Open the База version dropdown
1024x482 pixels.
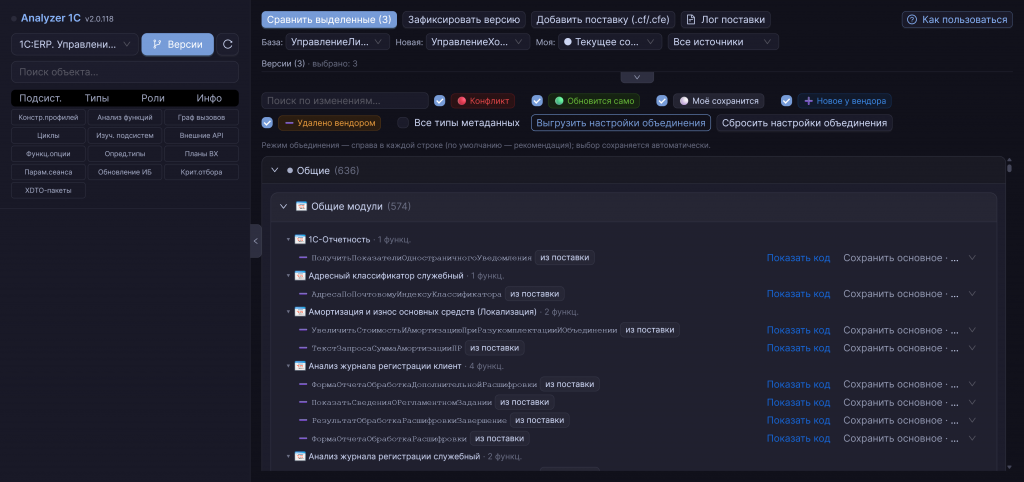point(337,42)
